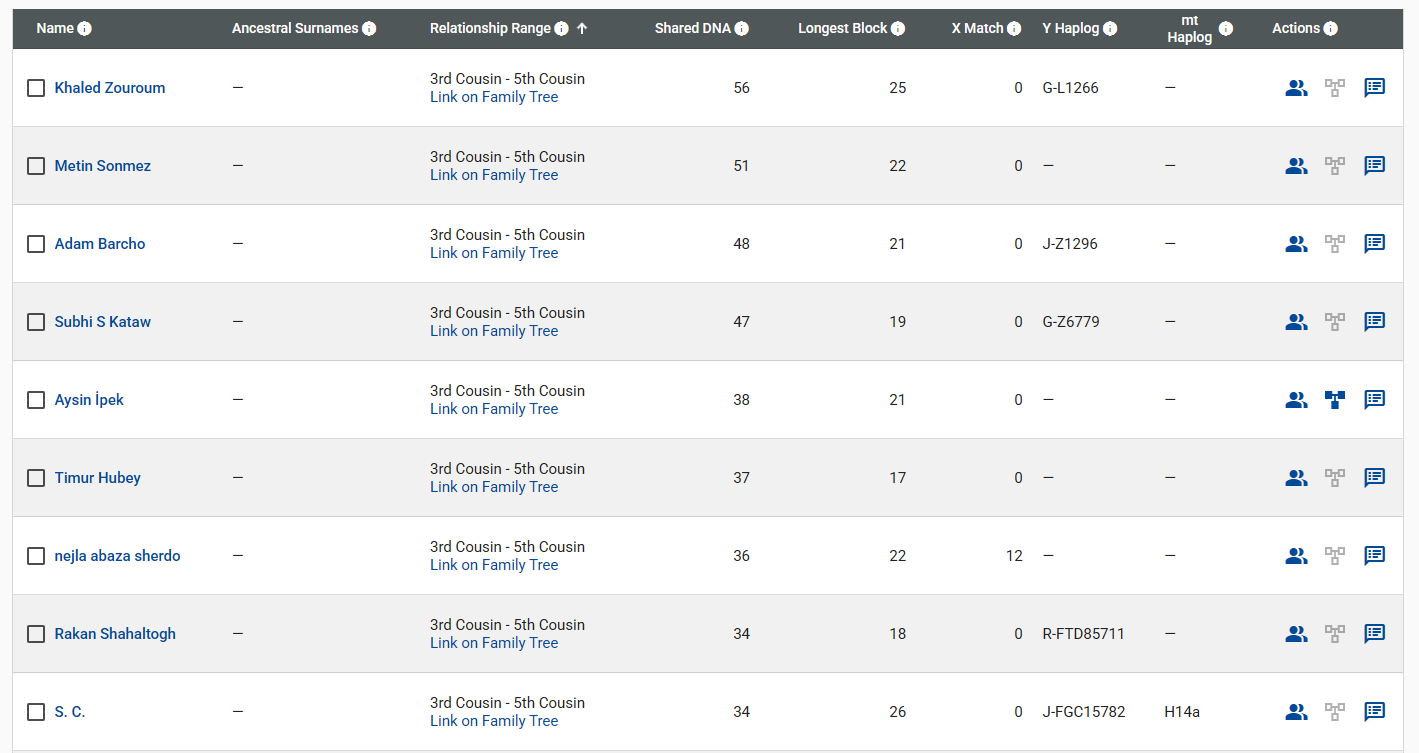Click info icon beside X Match header
Viewport: 1419px width, 753px height.
tap(1014, 29)
